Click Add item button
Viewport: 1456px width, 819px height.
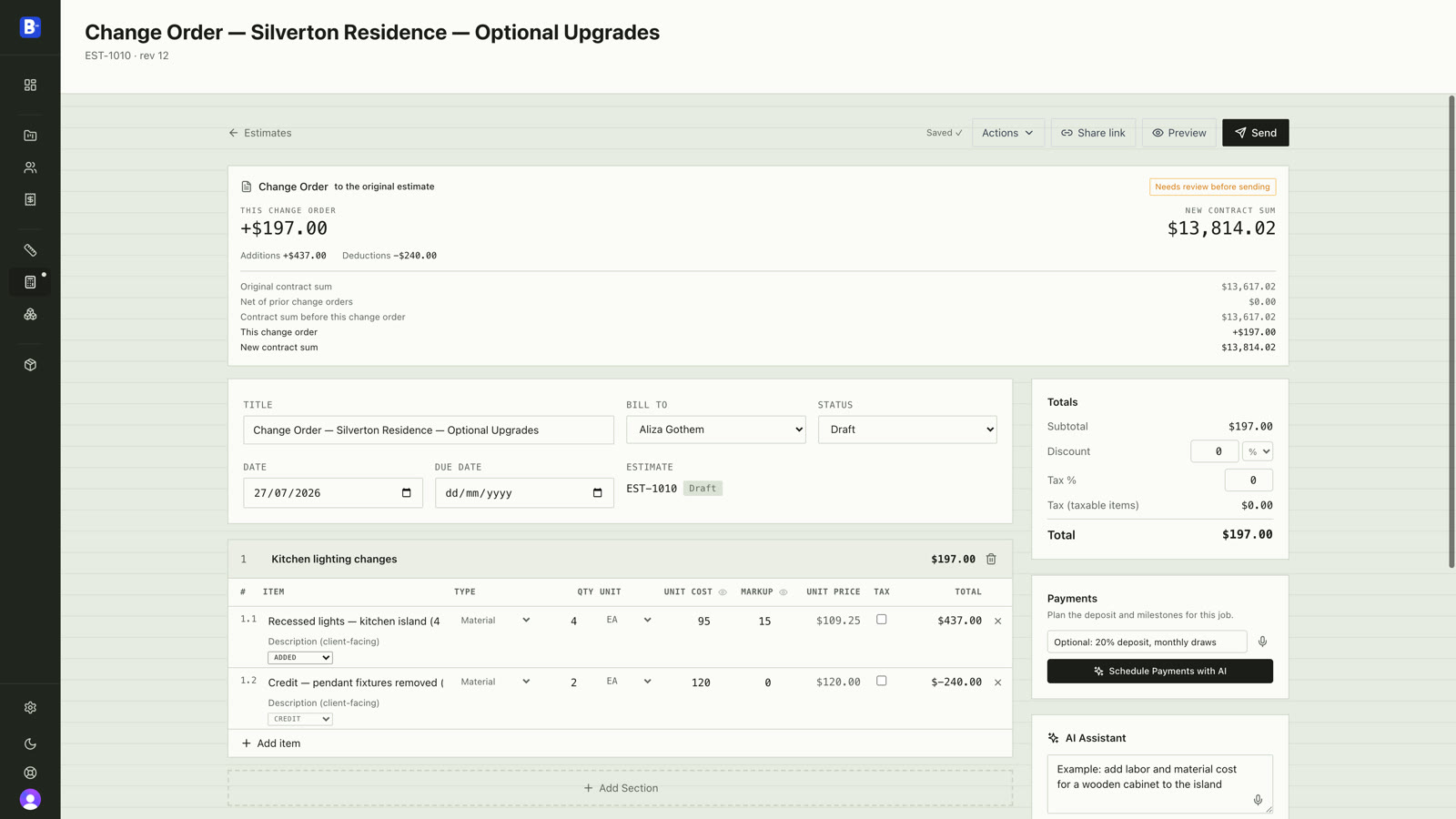coord(271,743)
